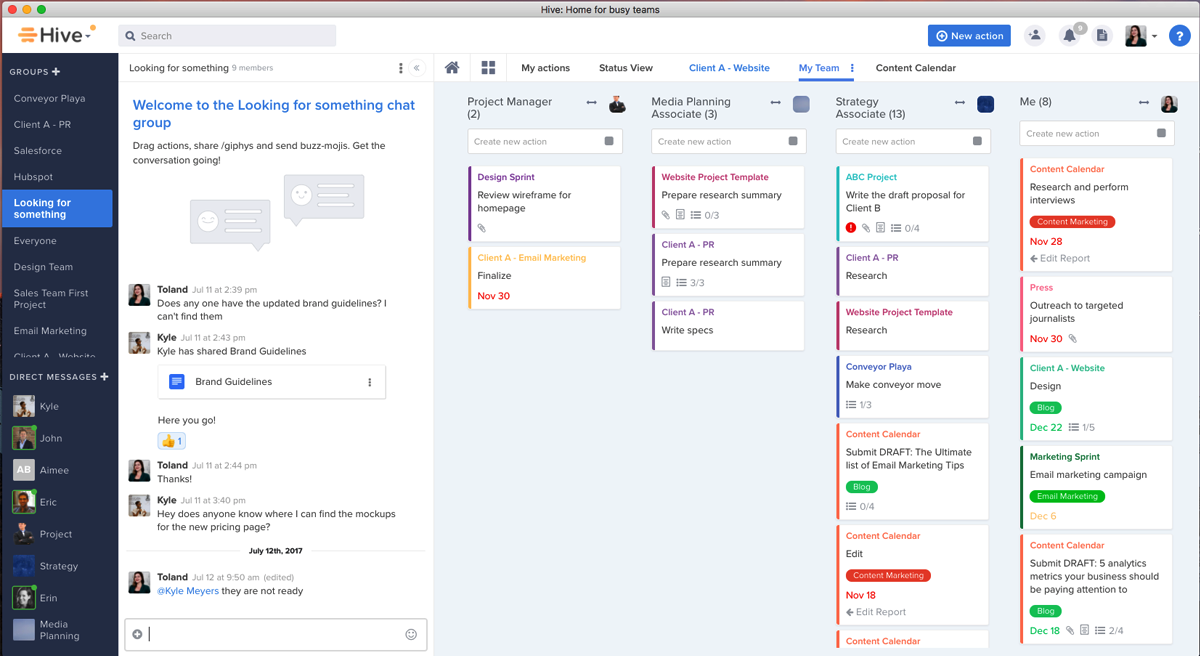The width and height of the screenshot is (1200, 656).
Task: Open the Status View tab
Action: pos(625,67)
